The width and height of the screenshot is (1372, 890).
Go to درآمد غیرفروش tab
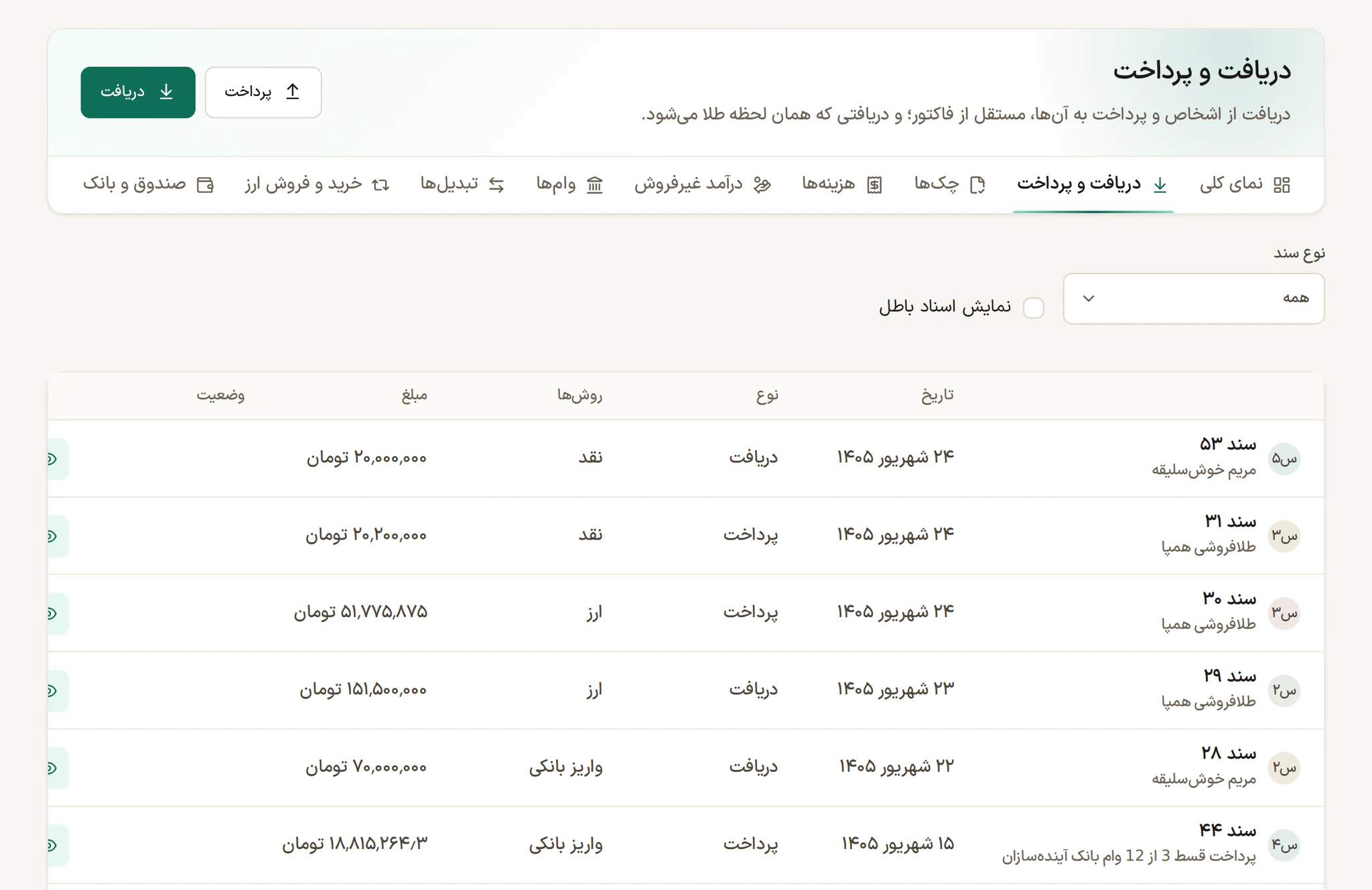(x=703, y=184)
